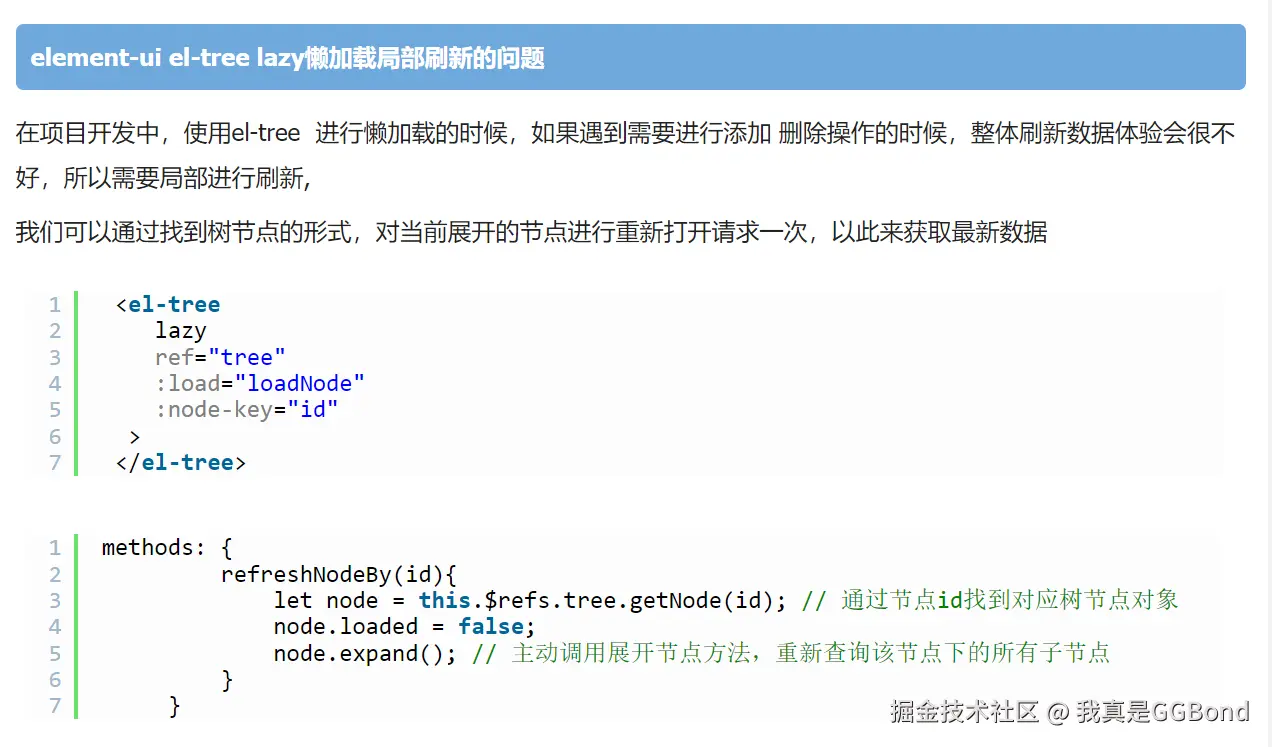This screenshot has height=747, width=1272.
Task: Click line number 1 of the methods code block
Action: [x=55, y=548]
